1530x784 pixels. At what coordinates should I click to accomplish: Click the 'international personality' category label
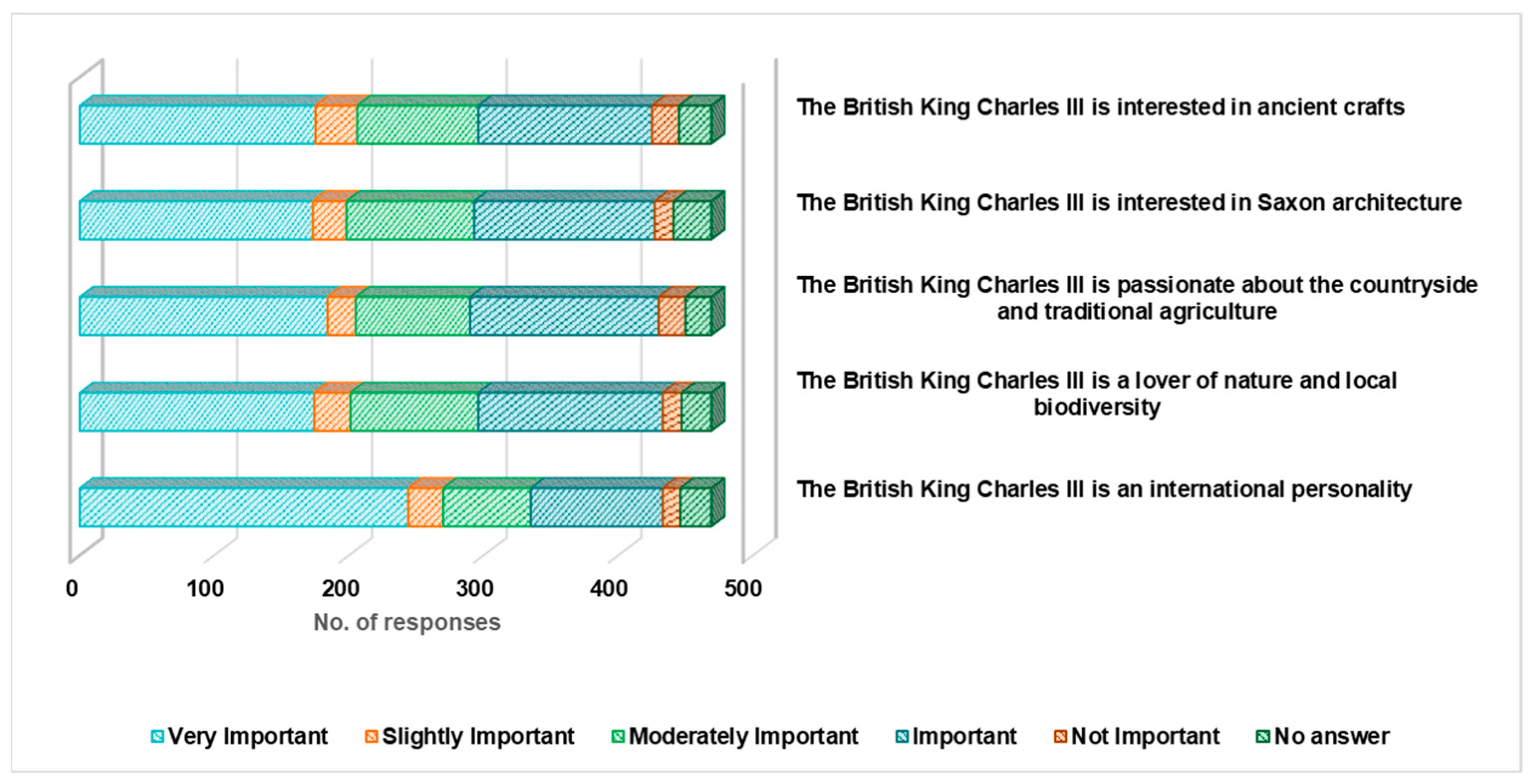click(x=1104, y=490)
